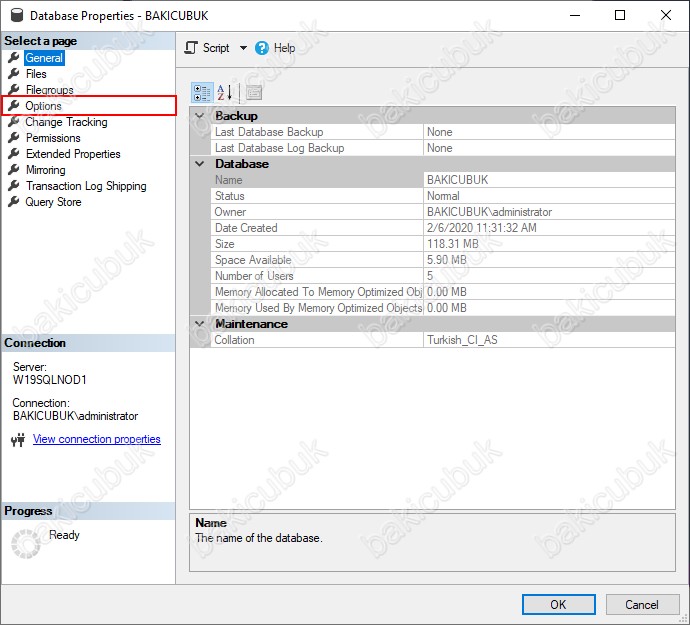Select the Name property row
Image resolution: width=690 pixels, height=625 pixels.
click(x=443, y=180)
